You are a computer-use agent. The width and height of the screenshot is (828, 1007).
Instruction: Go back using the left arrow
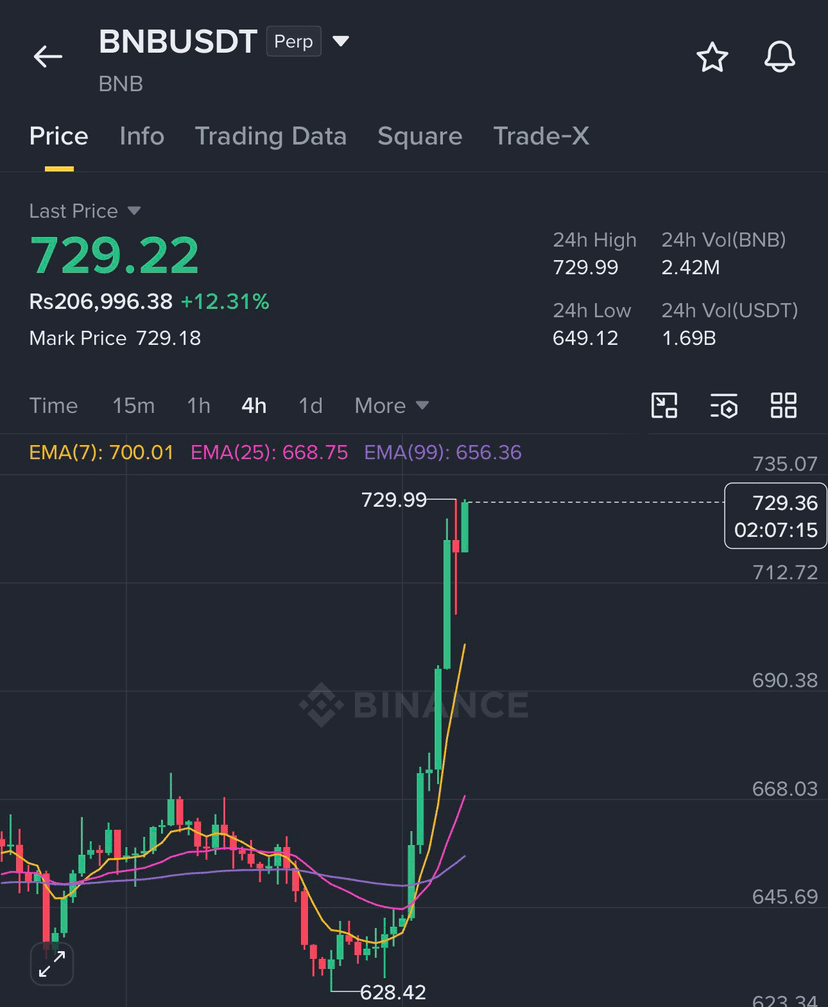pyautogui.click(x=48, y=57)
